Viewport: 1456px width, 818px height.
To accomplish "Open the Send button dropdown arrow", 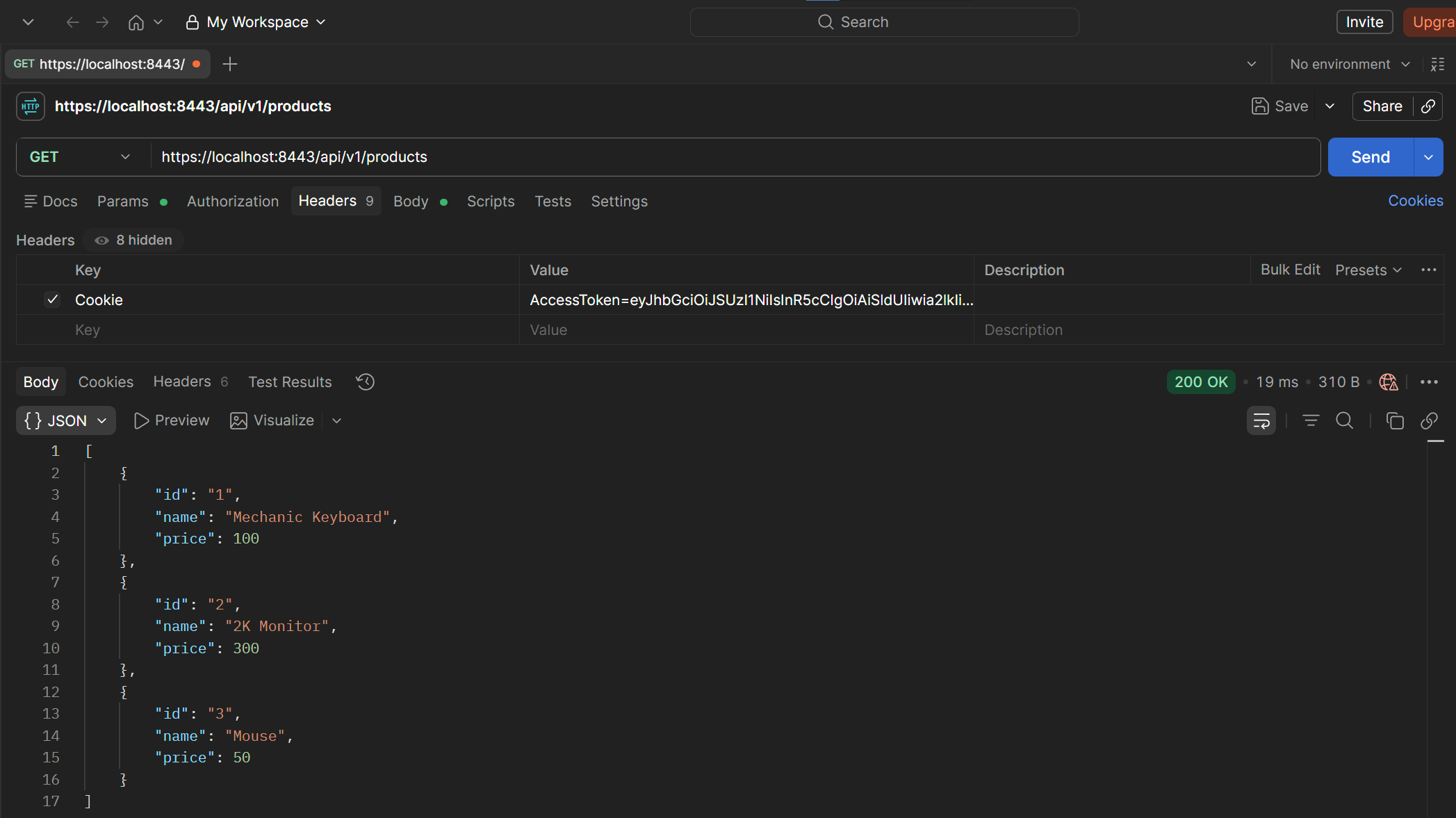I will (1428, 157).
